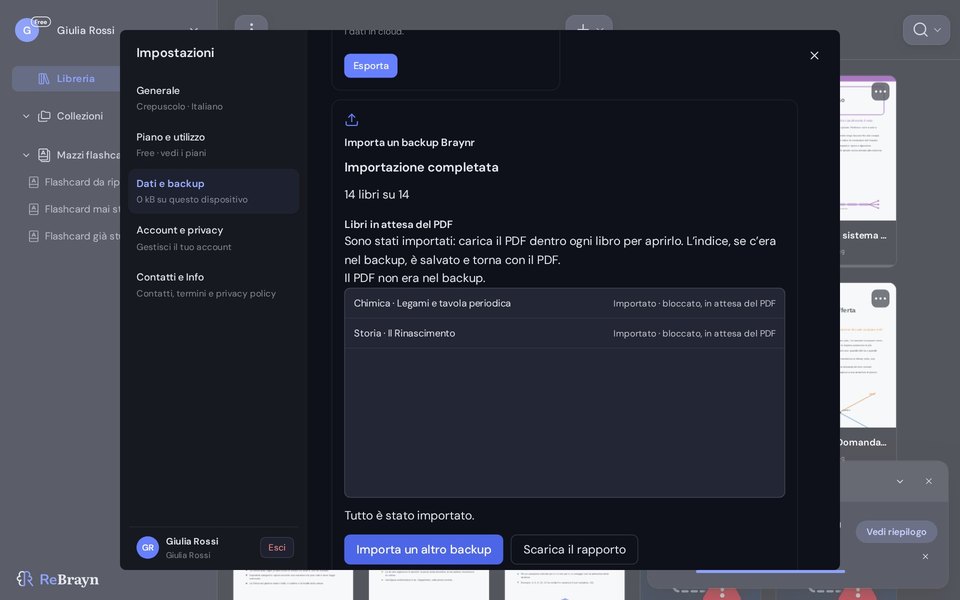Open the Domanda book thumbnail in library
Image resolution: width=960 pixels, height=600 pixels.
click(x=868, y=355)
